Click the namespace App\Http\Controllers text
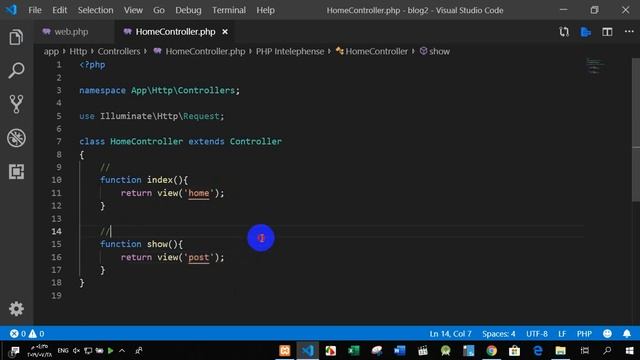The width and height of the screenshot is (640, 360). point(159,91)
